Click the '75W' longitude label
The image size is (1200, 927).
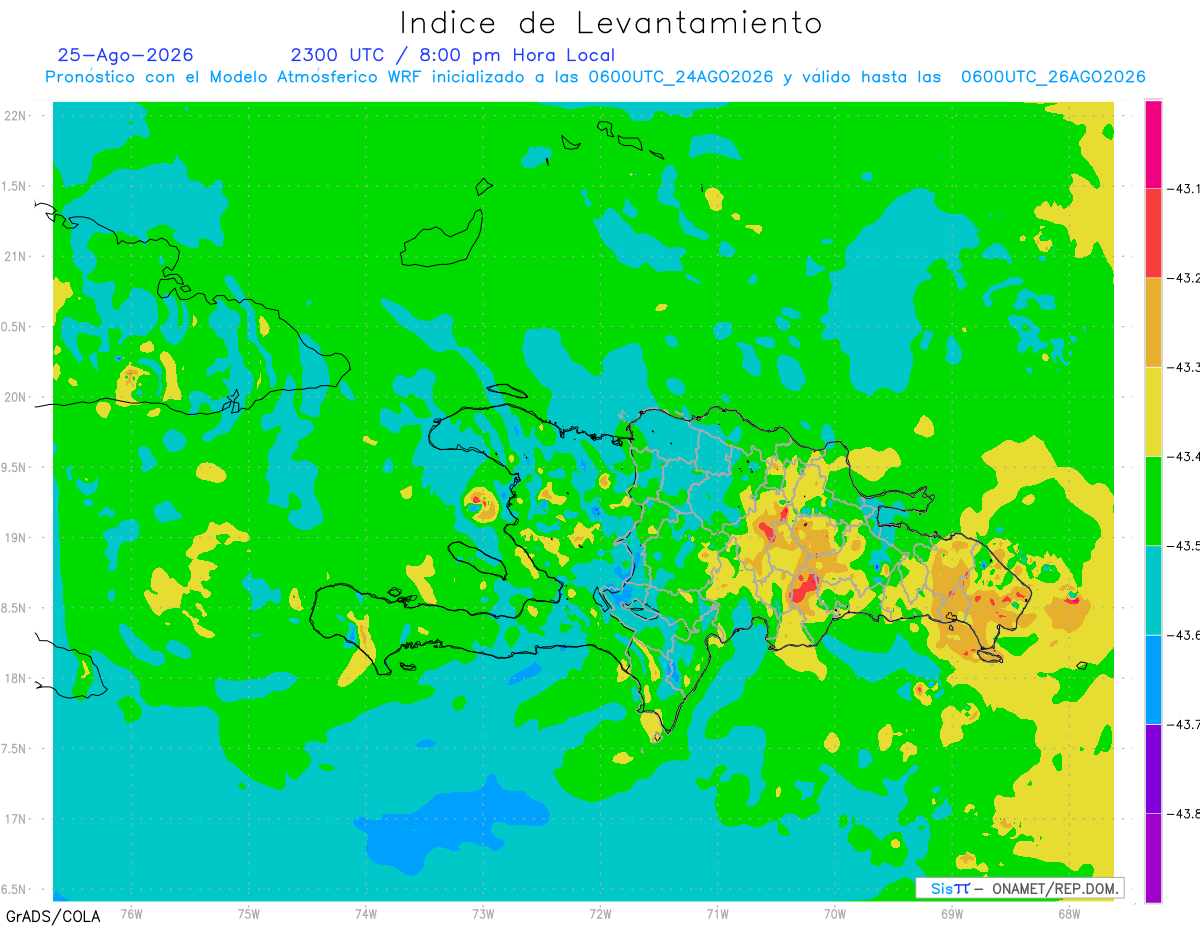pos(249,913)
